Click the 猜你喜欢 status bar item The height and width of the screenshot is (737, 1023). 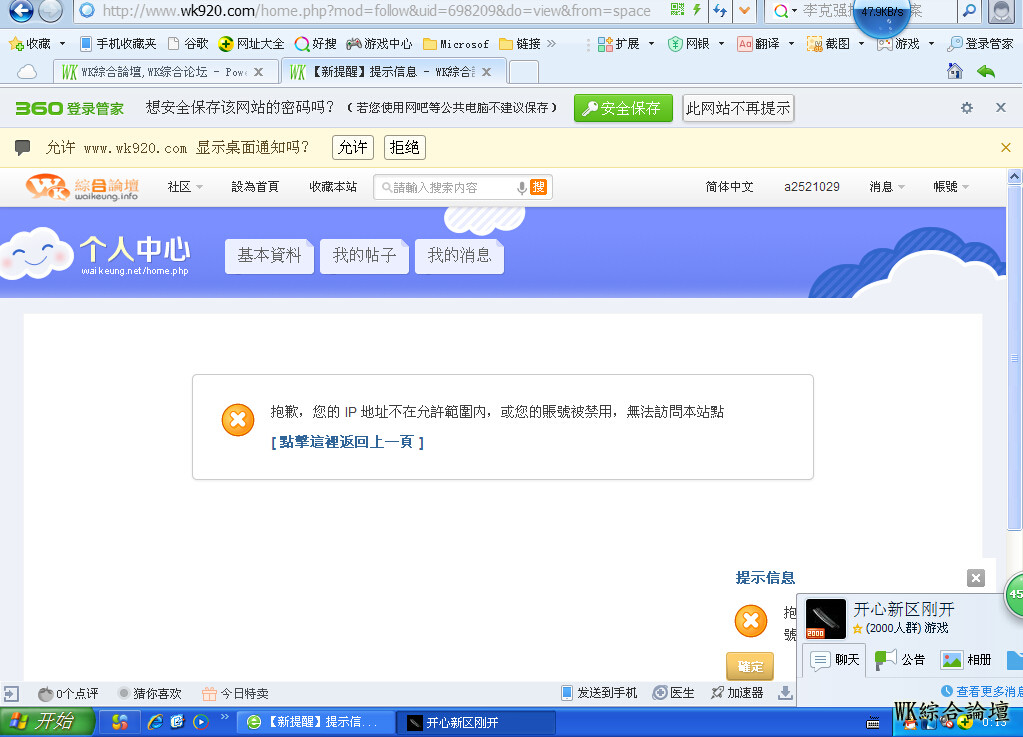[149, 693]
